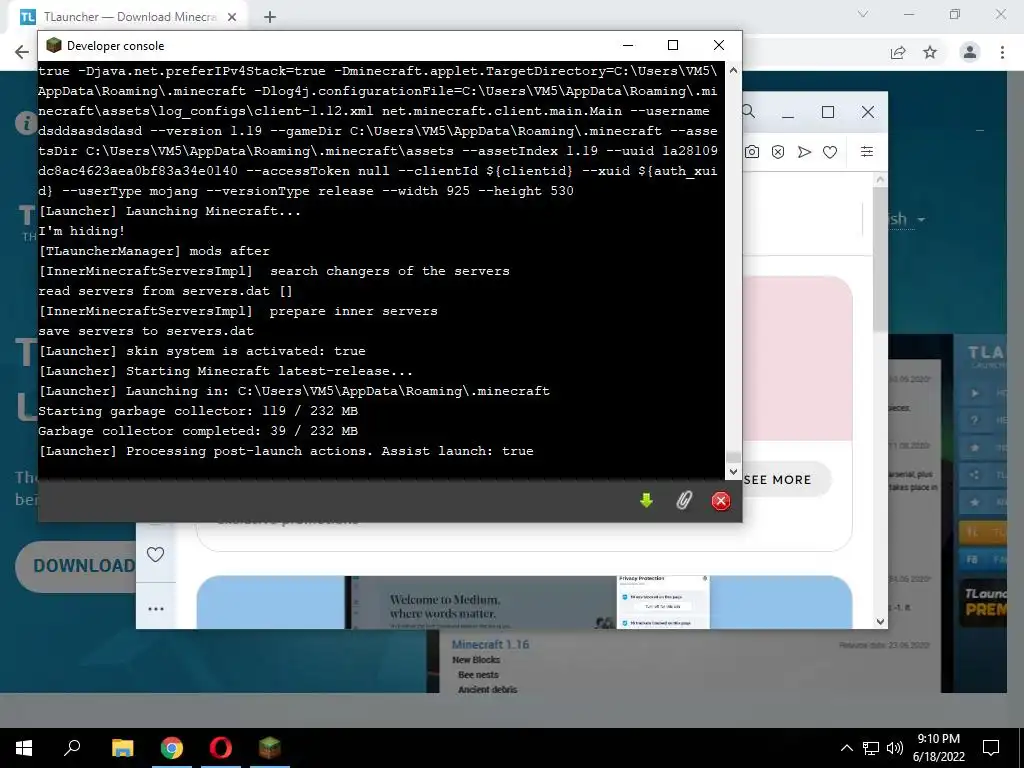The image size is (1024, 768).
Task: Click the red X kill button in Developer console
Action: 720,501
